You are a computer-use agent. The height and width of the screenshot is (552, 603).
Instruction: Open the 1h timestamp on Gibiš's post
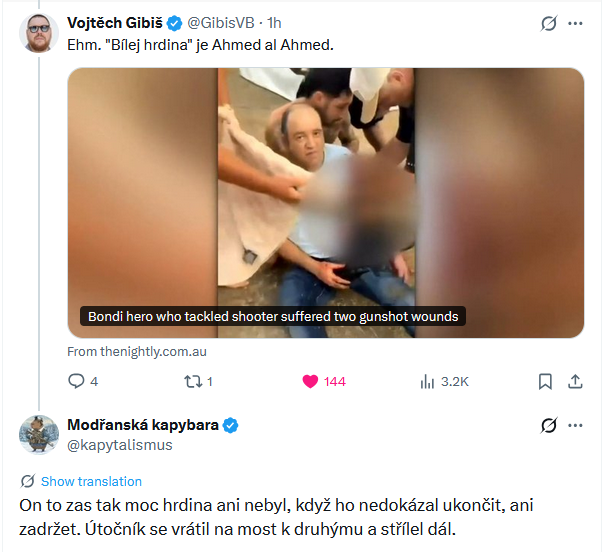click(274, 23)
